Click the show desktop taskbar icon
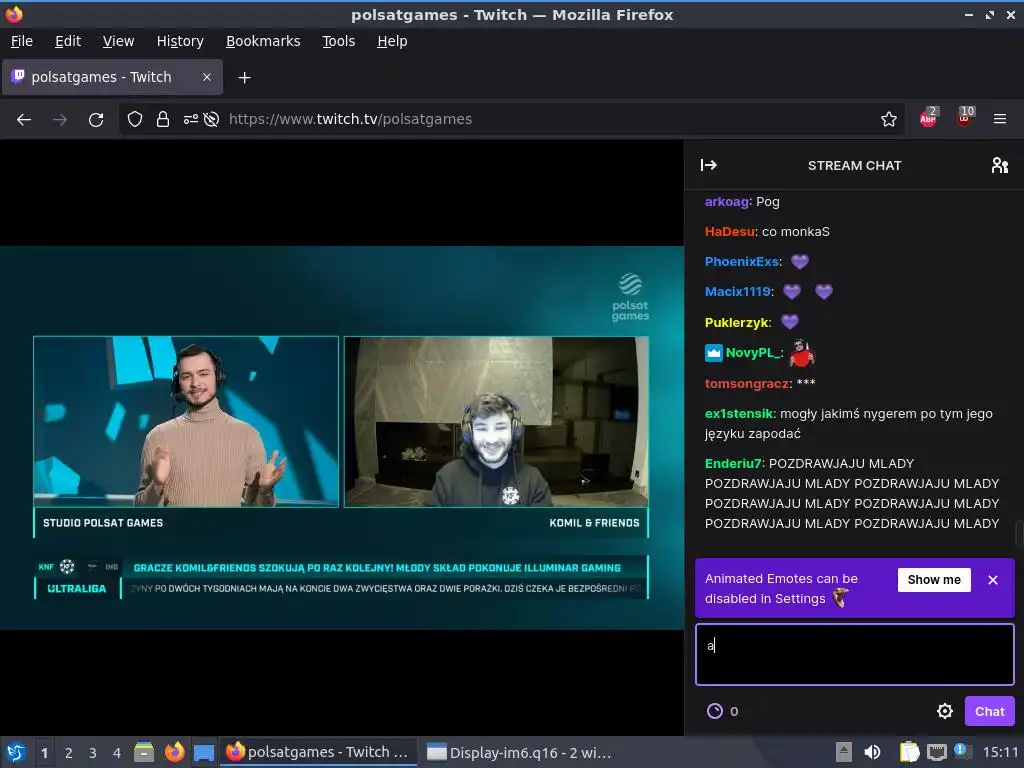This screenshot has width=1024, height=768. [204, 753]
